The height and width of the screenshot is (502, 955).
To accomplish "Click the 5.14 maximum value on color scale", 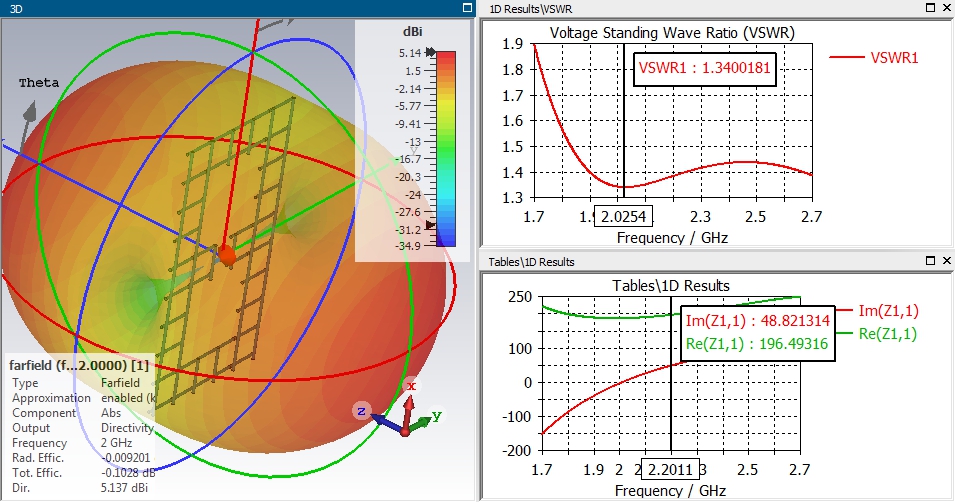I will (410, 53).
